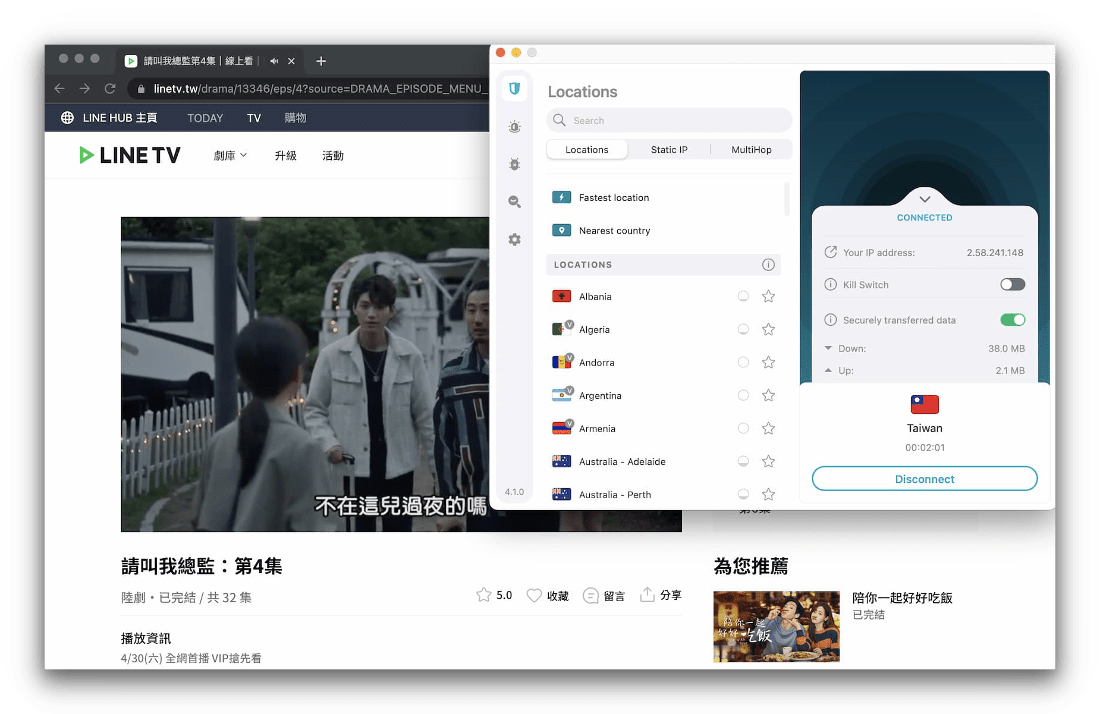Click inside the Locations Search field
The image size is (1100, 714).
tap(669, 120)
